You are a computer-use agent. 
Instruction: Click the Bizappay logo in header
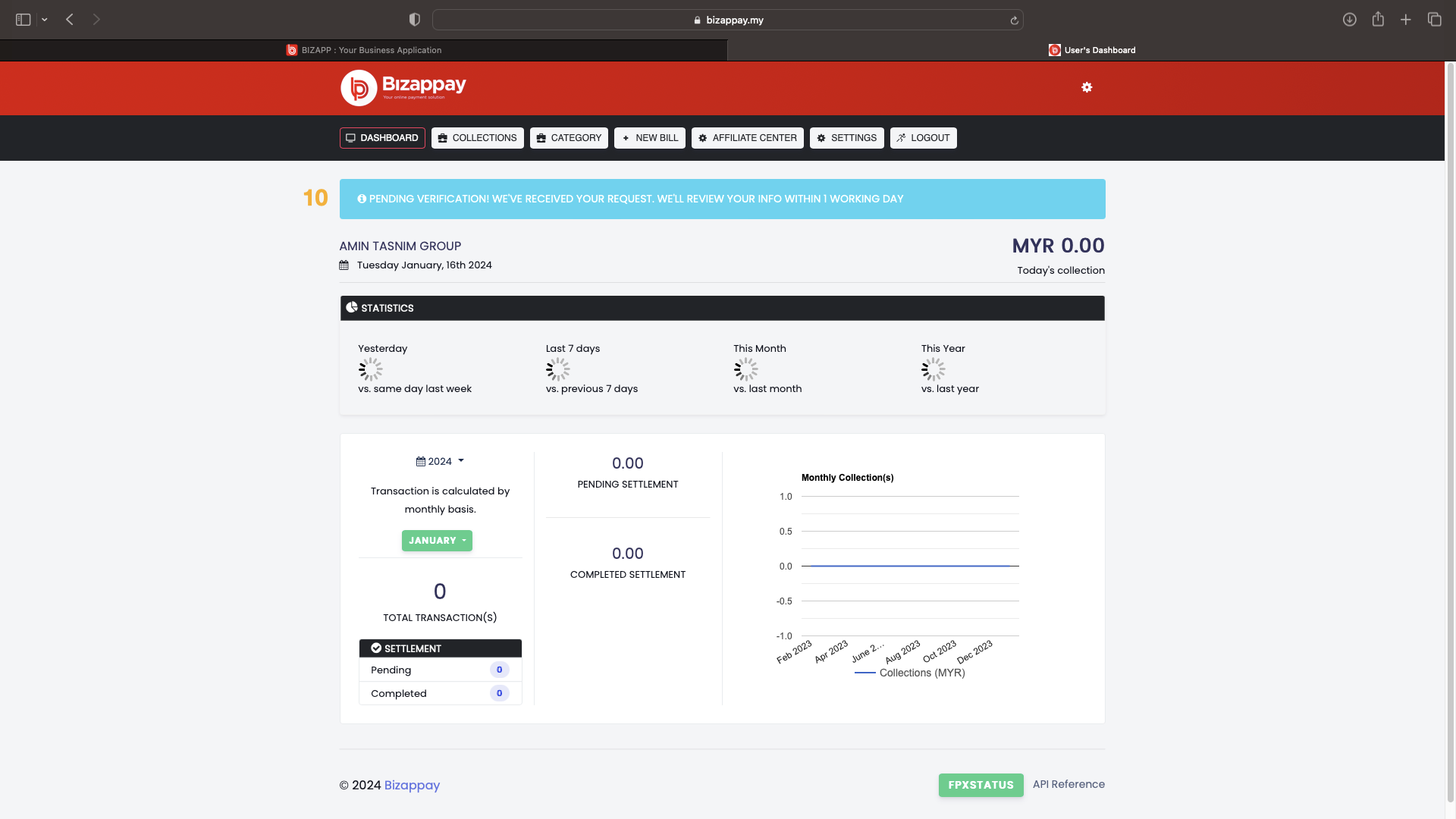coord(403,88)
